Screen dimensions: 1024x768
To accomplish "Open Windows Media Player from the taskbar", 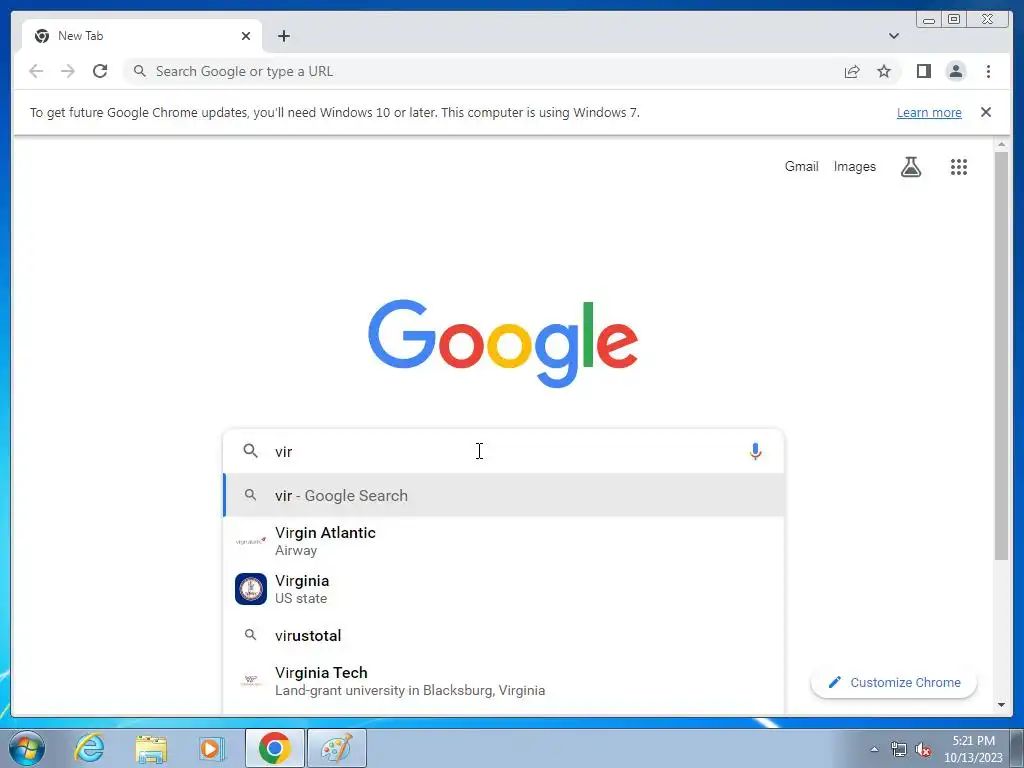I will [x=211, y=748].
